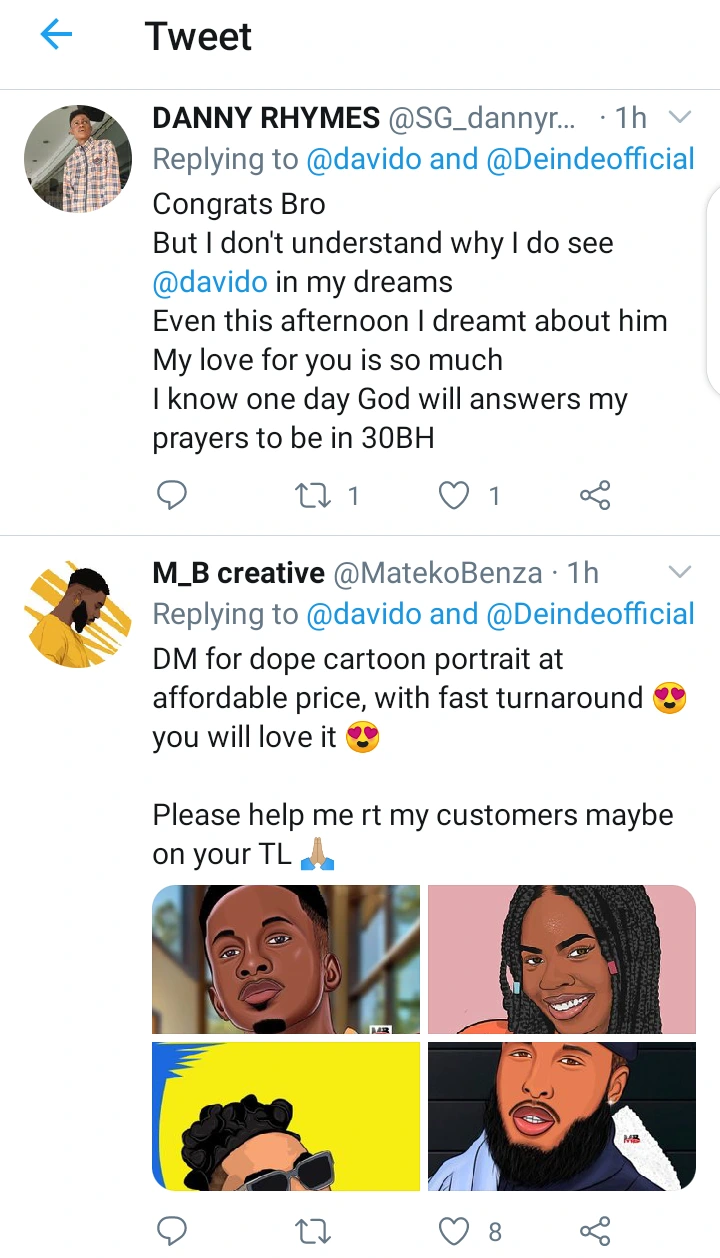Share M_B creative's tweet

pos(595,1230)
